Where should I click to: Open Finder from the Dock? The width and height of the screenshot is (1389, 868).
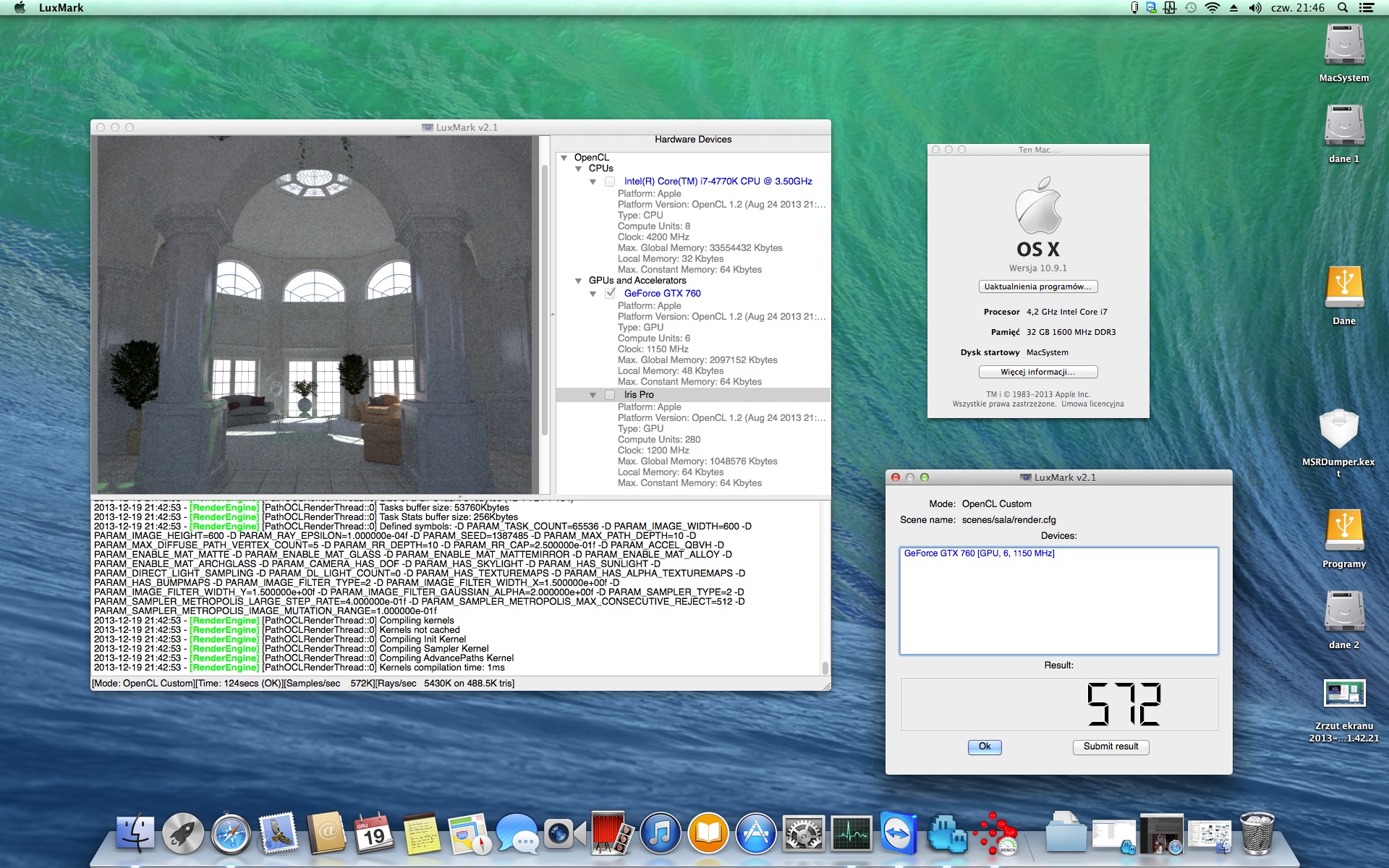(135, 833)
